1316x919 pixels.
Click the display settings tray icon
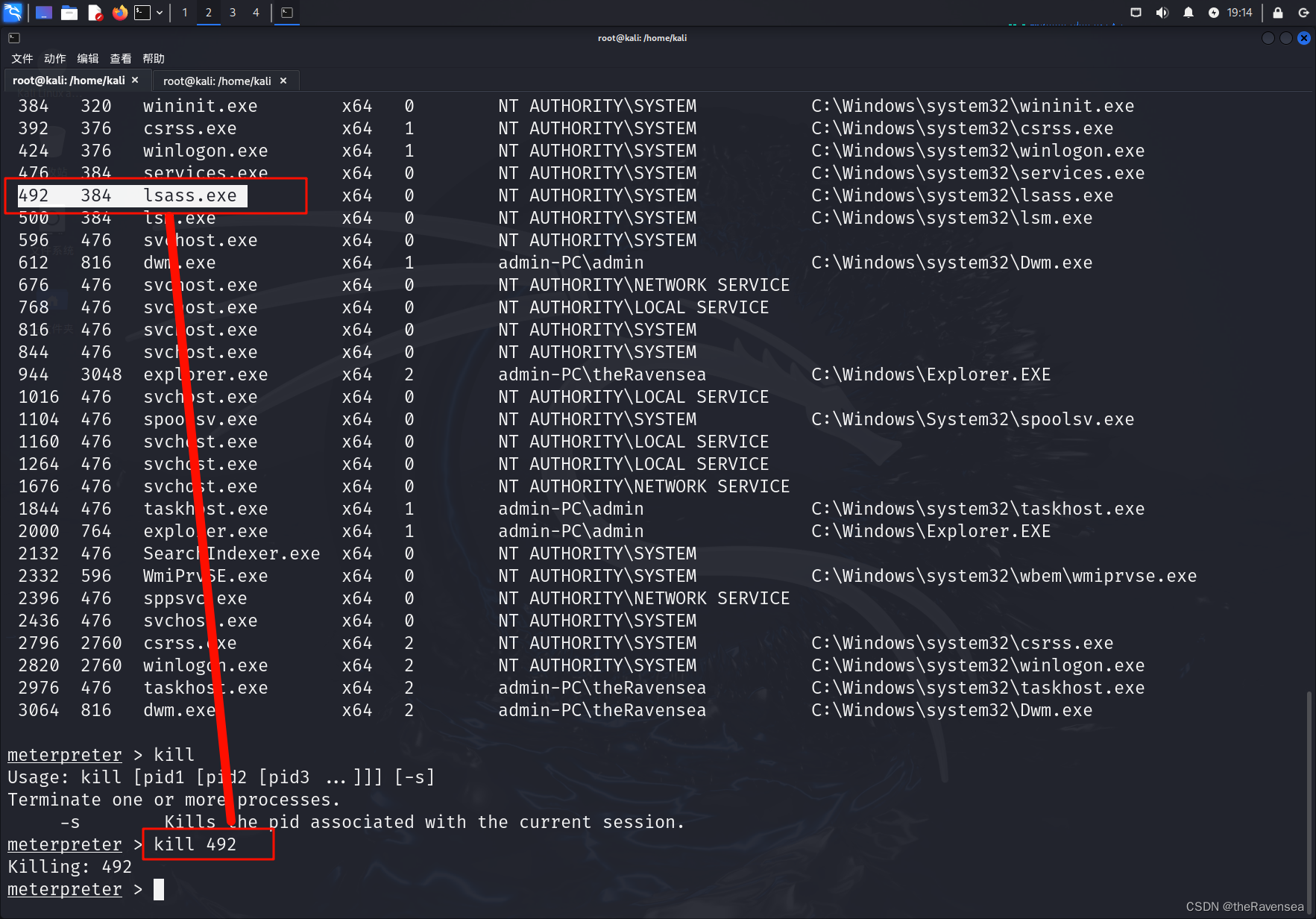click(x=1136, y=13)
